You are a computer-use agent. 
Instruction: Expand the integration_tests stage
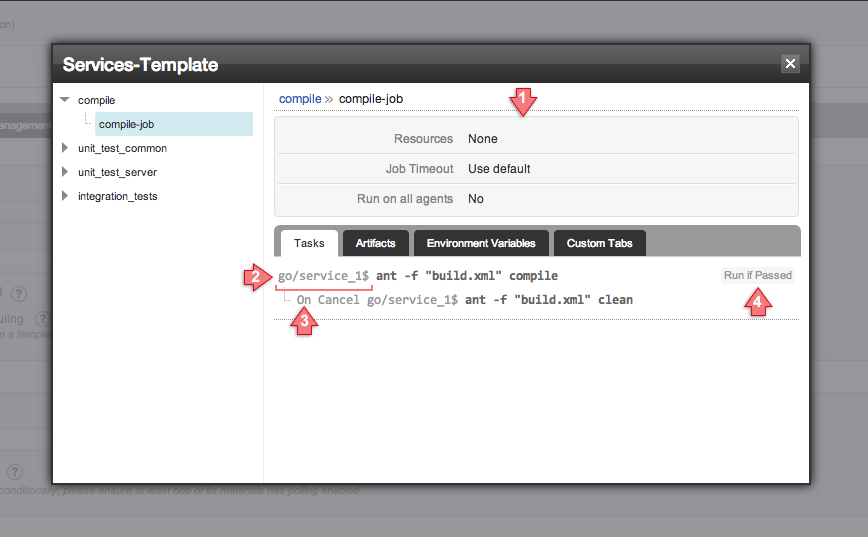click(65, 196)
